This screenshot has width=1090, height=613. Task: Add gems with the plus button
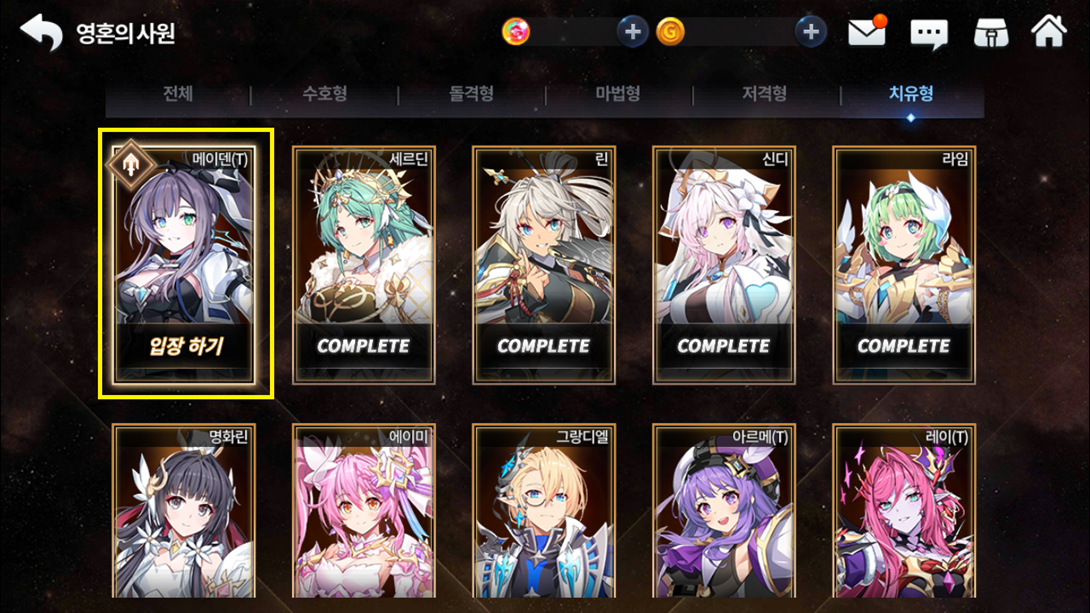point(632,32)
